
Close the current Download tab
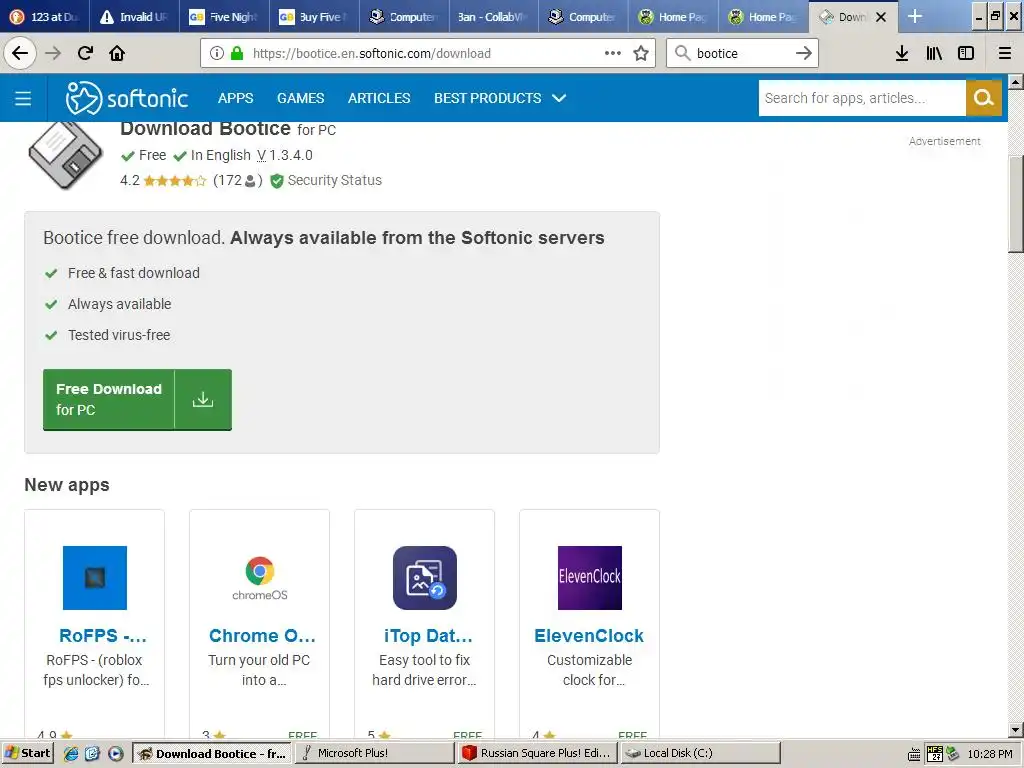(881, 17)
